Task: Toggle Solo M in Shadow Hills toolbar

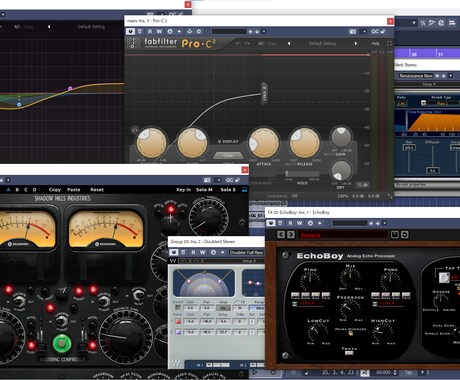Action: pyautogui.click(x=204, y=190)
